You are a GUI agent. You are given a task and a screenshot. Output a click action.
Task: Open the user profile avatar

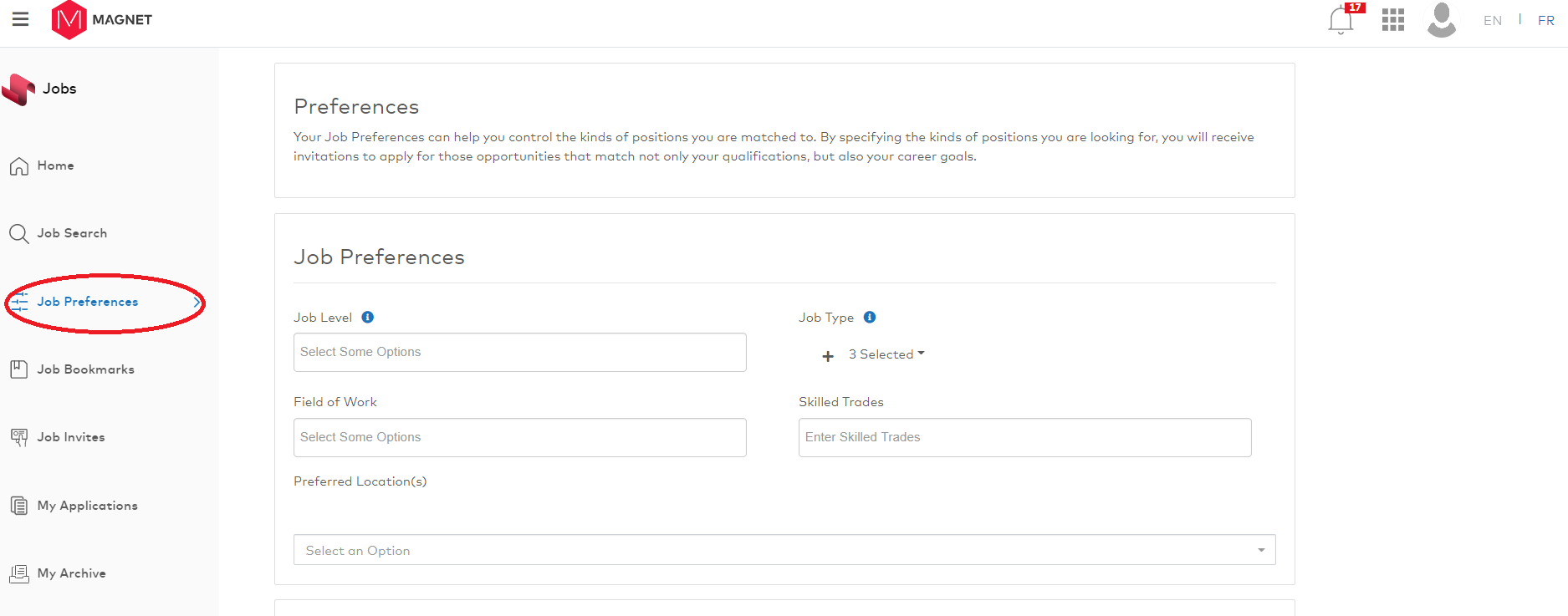[1441, 20]
